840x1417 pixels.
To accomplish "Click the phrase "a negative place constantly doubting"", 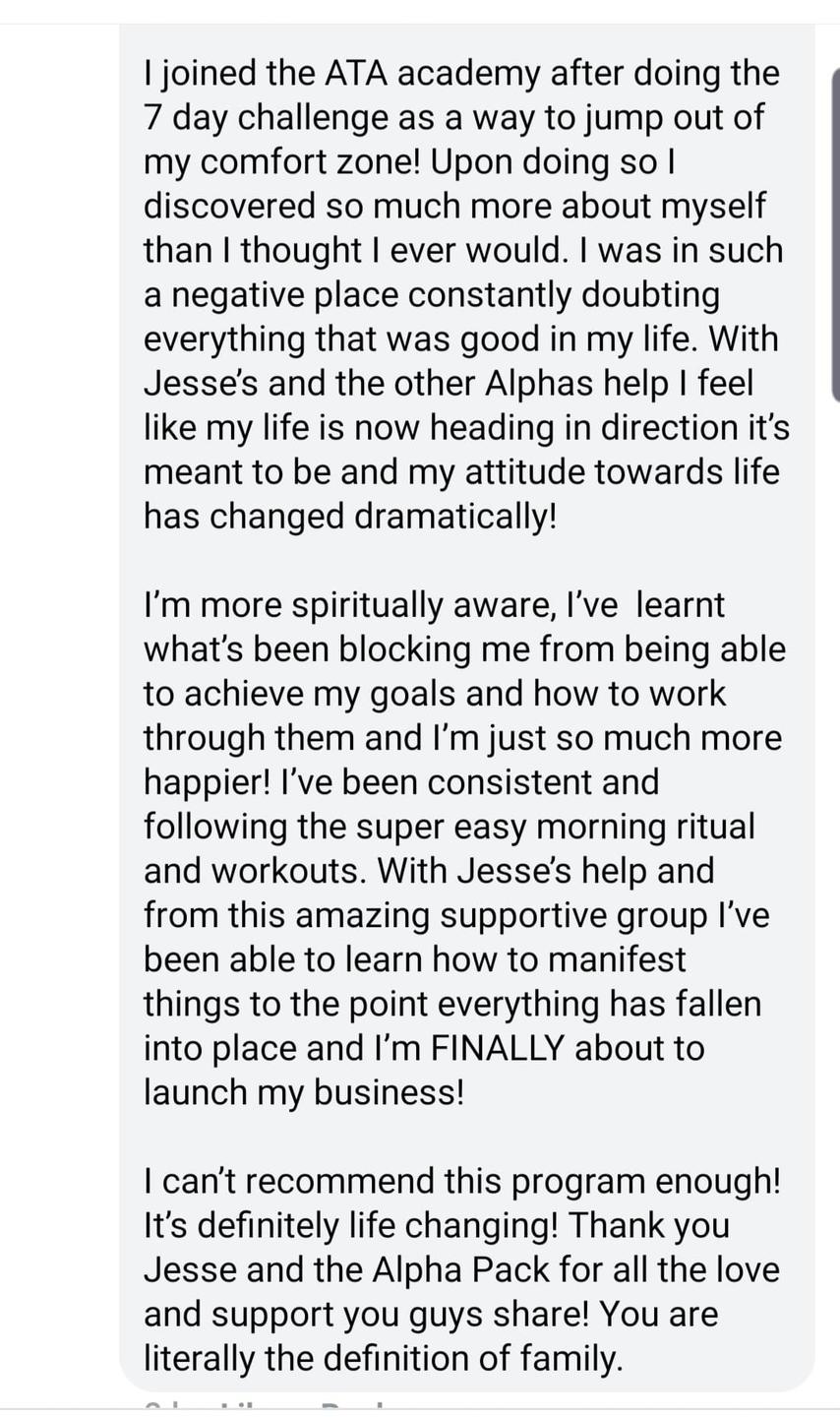I will [432, 295].
